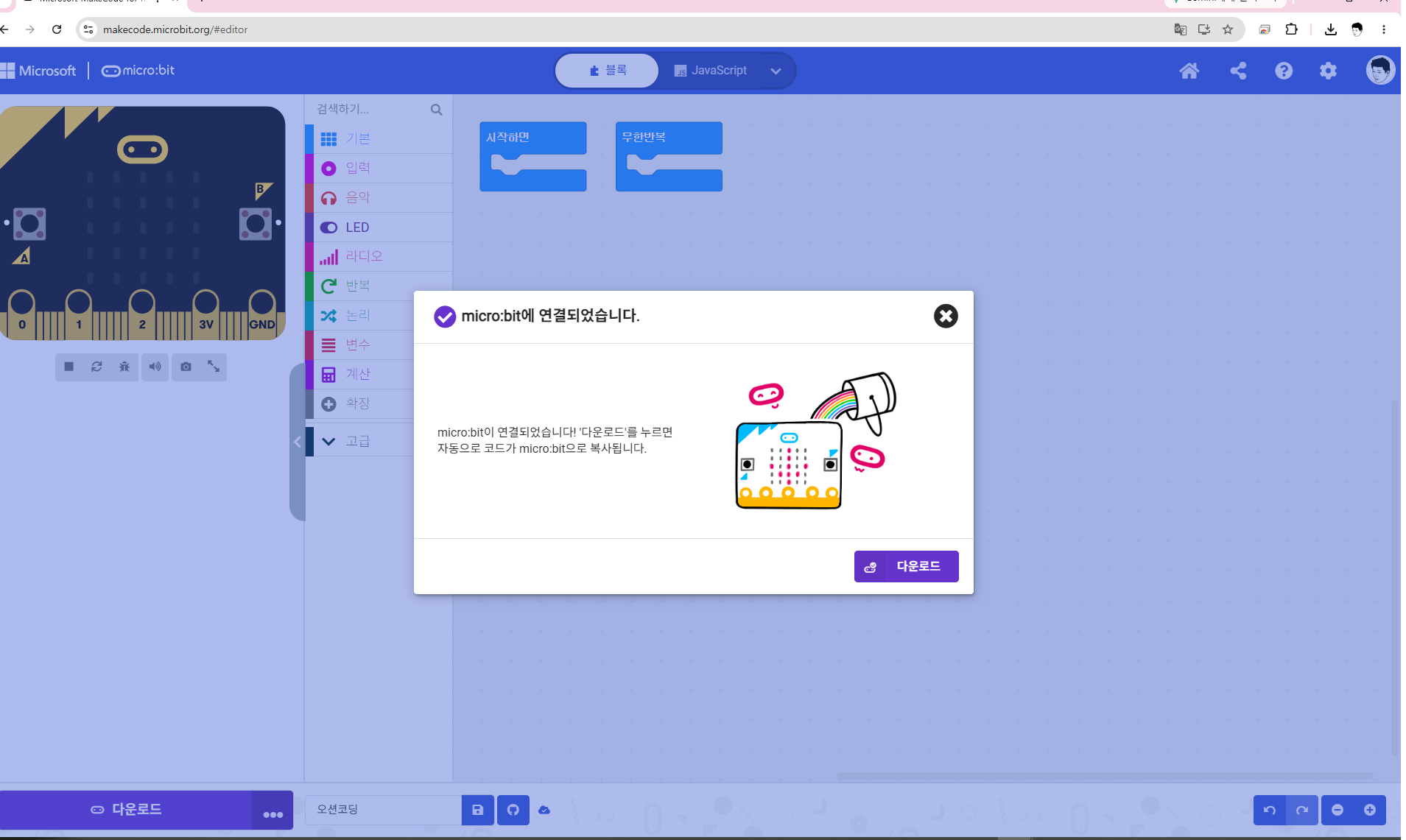1406x840 pixels.
Task: Go back in browser history
Action: pos(5,29)
